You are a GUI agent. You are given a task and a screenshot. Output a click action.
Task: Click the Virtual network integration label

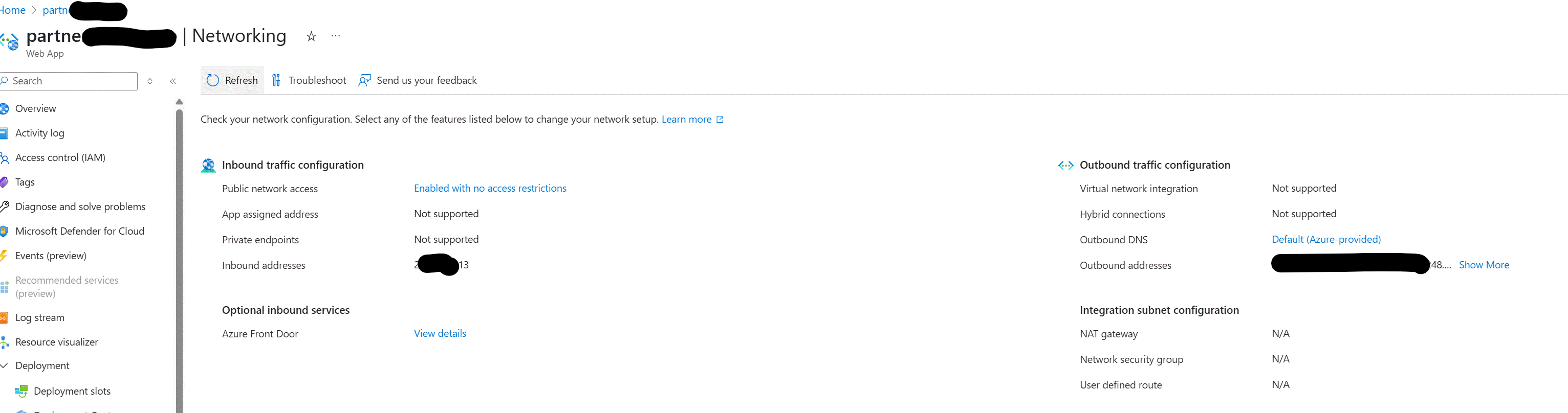point(1139,189)
